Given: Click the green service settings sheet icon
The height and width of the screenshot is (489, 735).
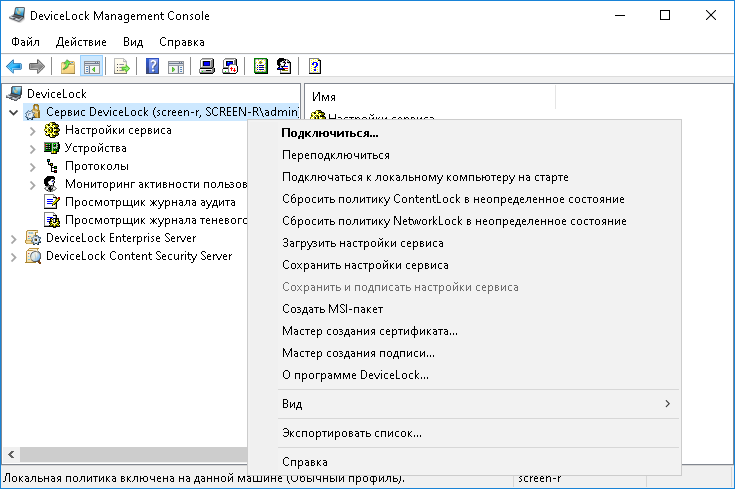Looking at the screenshot, I should pos(261,67).
